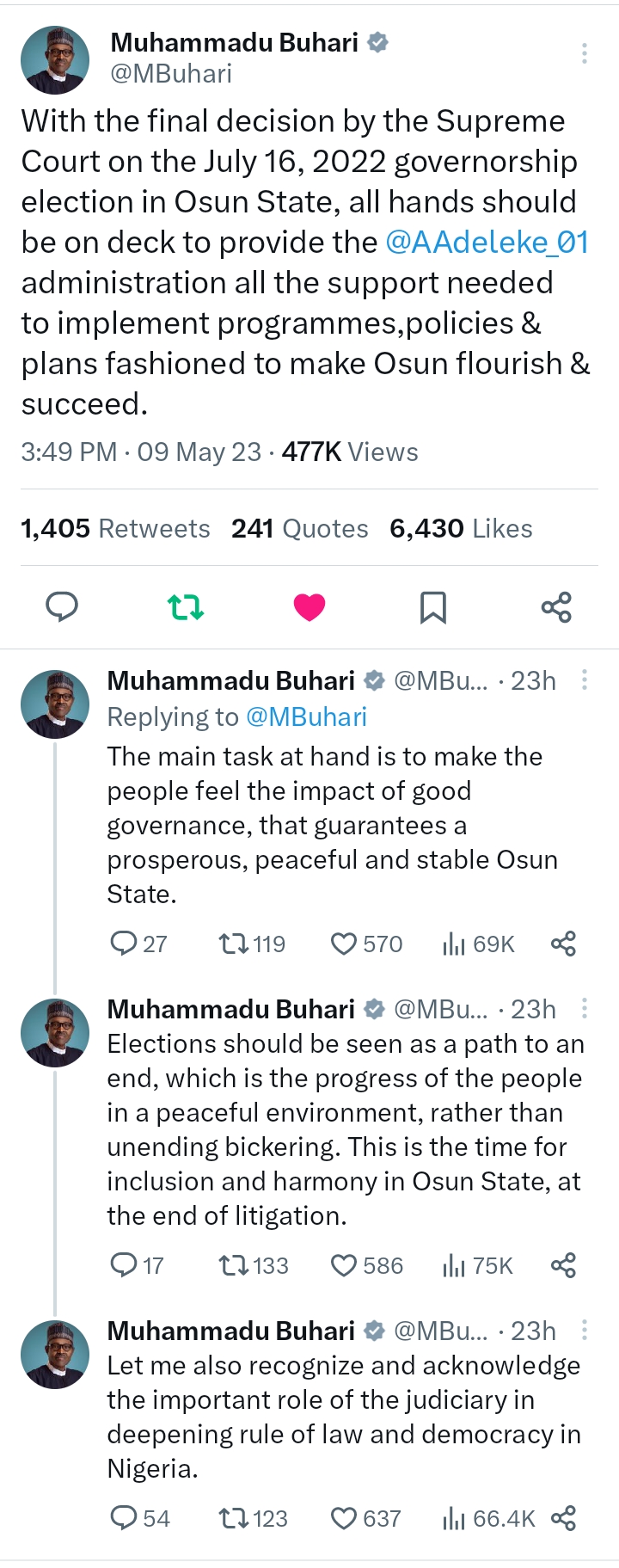
Task: Undo retweet on the main tweet
Action: pos(185,607)
